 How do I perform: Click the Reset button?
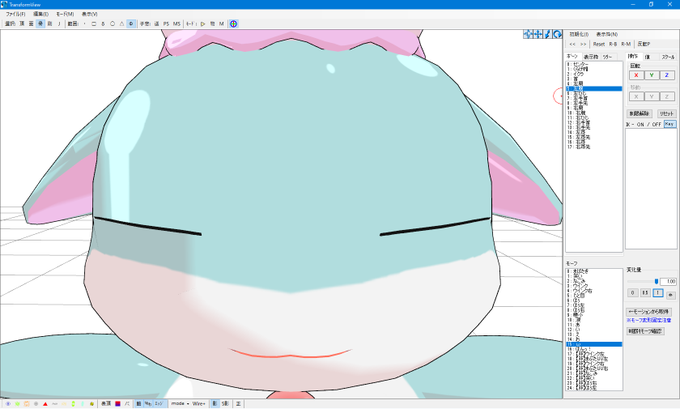599,44
